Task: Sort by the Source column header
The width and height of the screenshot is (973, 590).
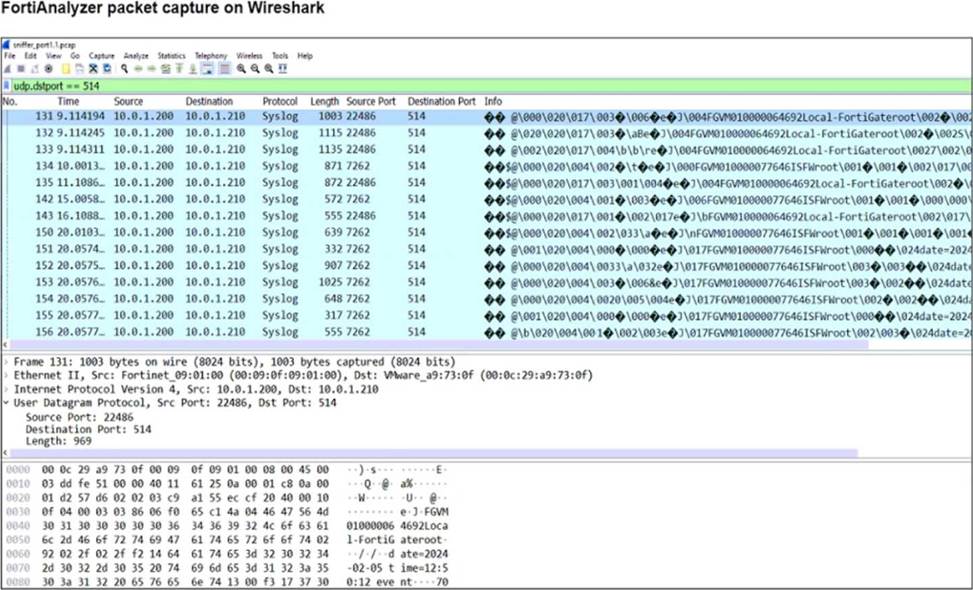Action: tap(128, 101)
